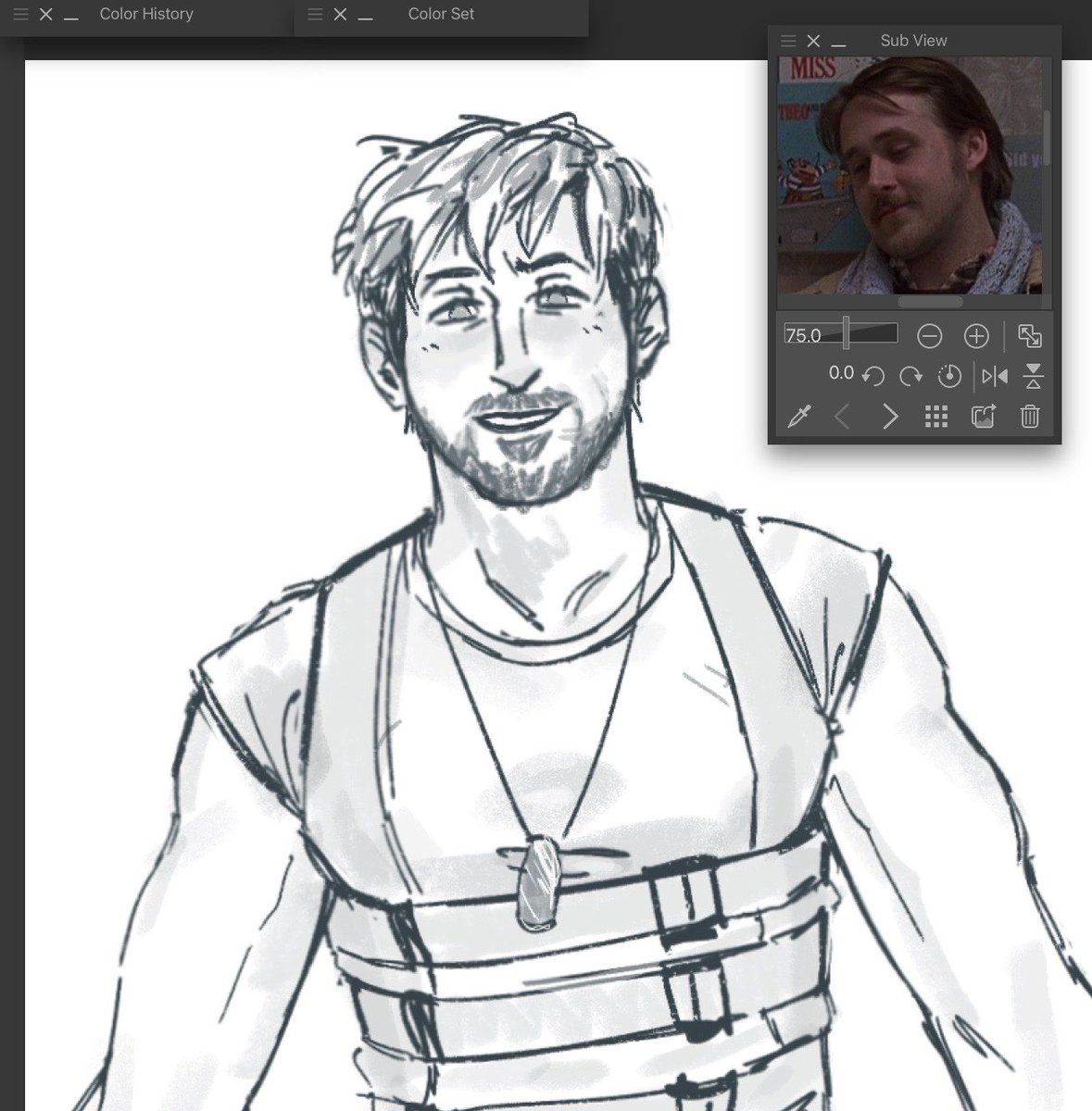
Task: Import a new image into Sub View
Action: 983,417
